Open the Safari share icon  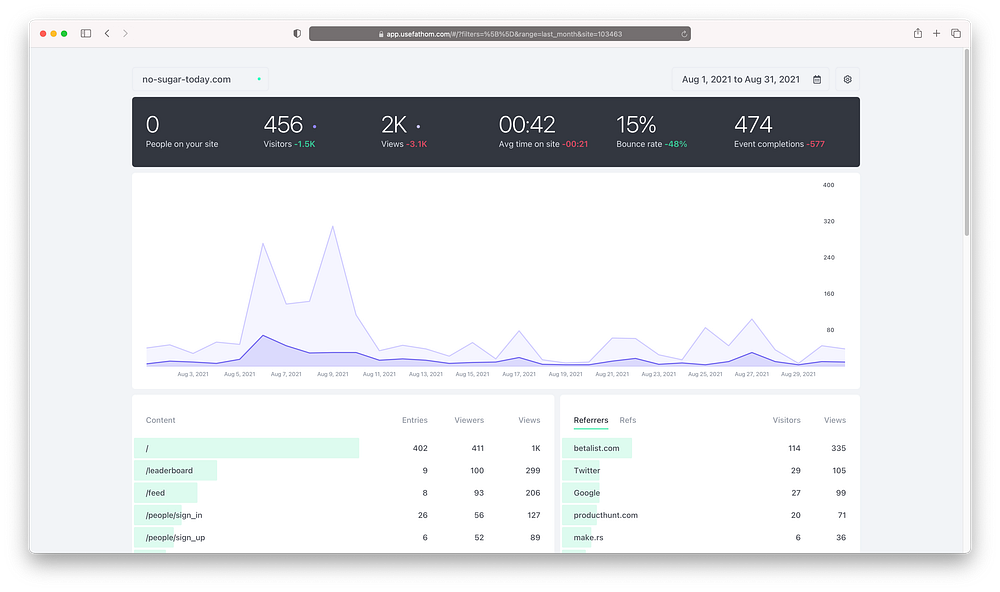coord(918,33)
